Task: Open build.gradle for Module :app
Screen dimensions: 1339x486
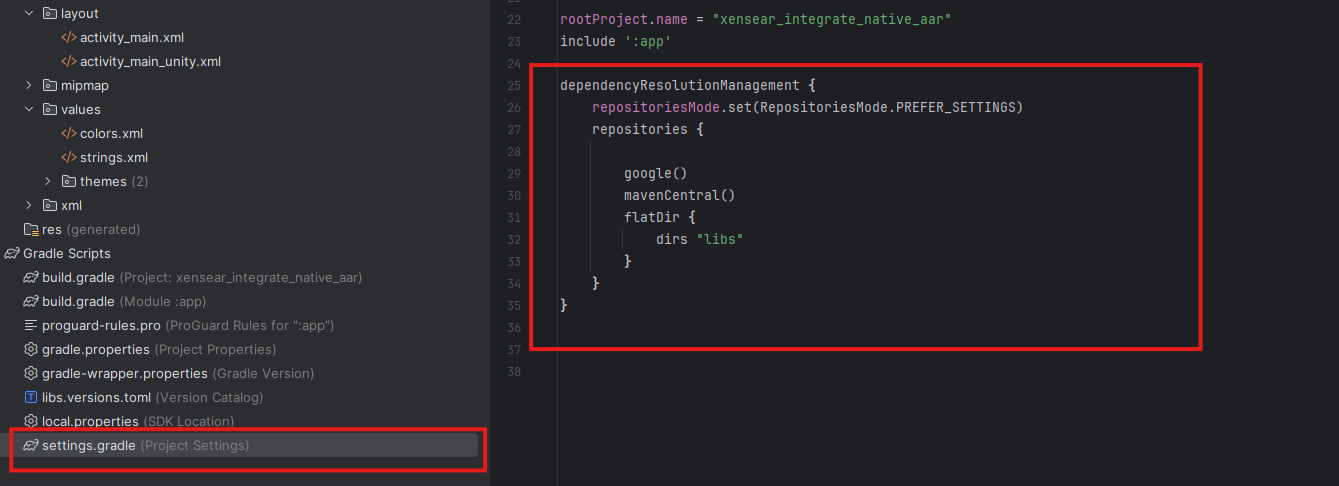Action: pos(78,301)
